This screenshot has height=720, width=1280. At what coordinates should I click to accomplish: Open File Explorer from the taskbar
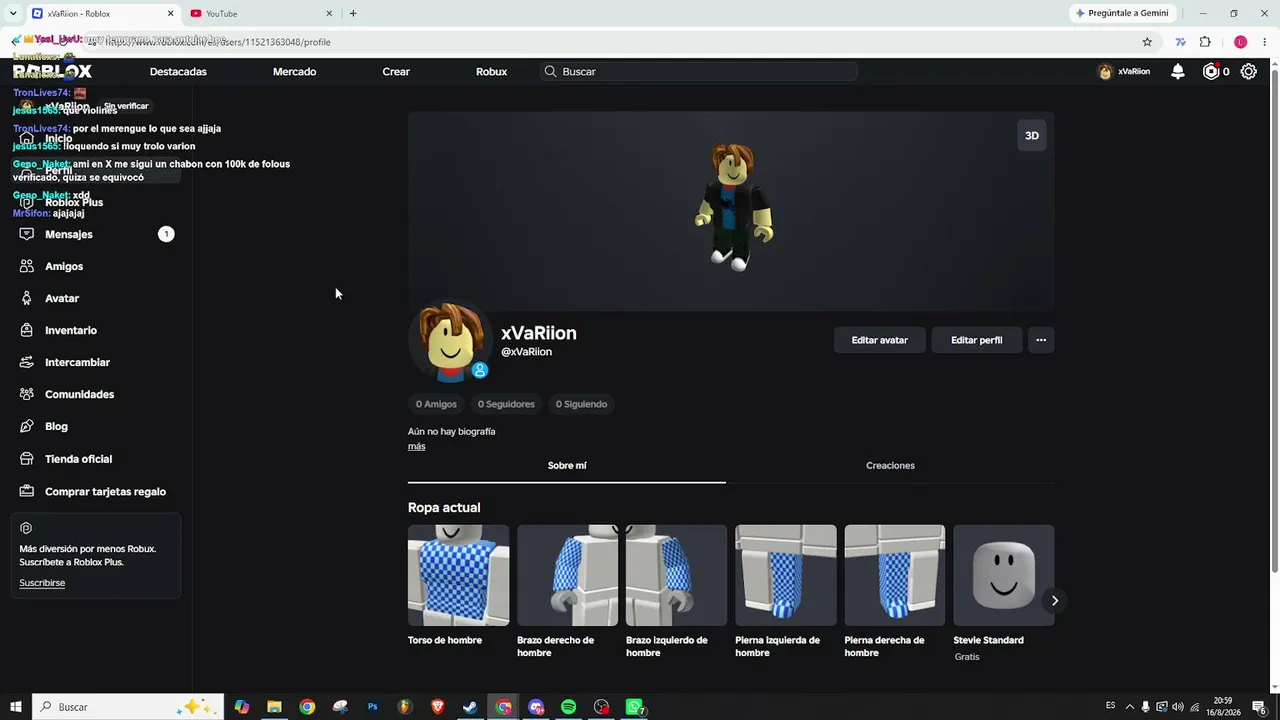point(274,707)
